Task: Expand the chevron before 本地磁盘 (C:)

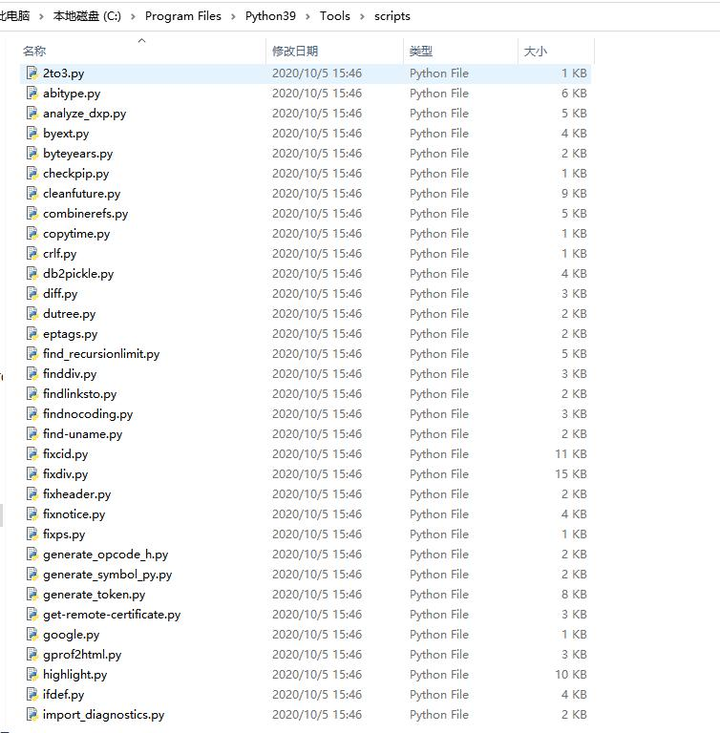Action: click(42, 17)
